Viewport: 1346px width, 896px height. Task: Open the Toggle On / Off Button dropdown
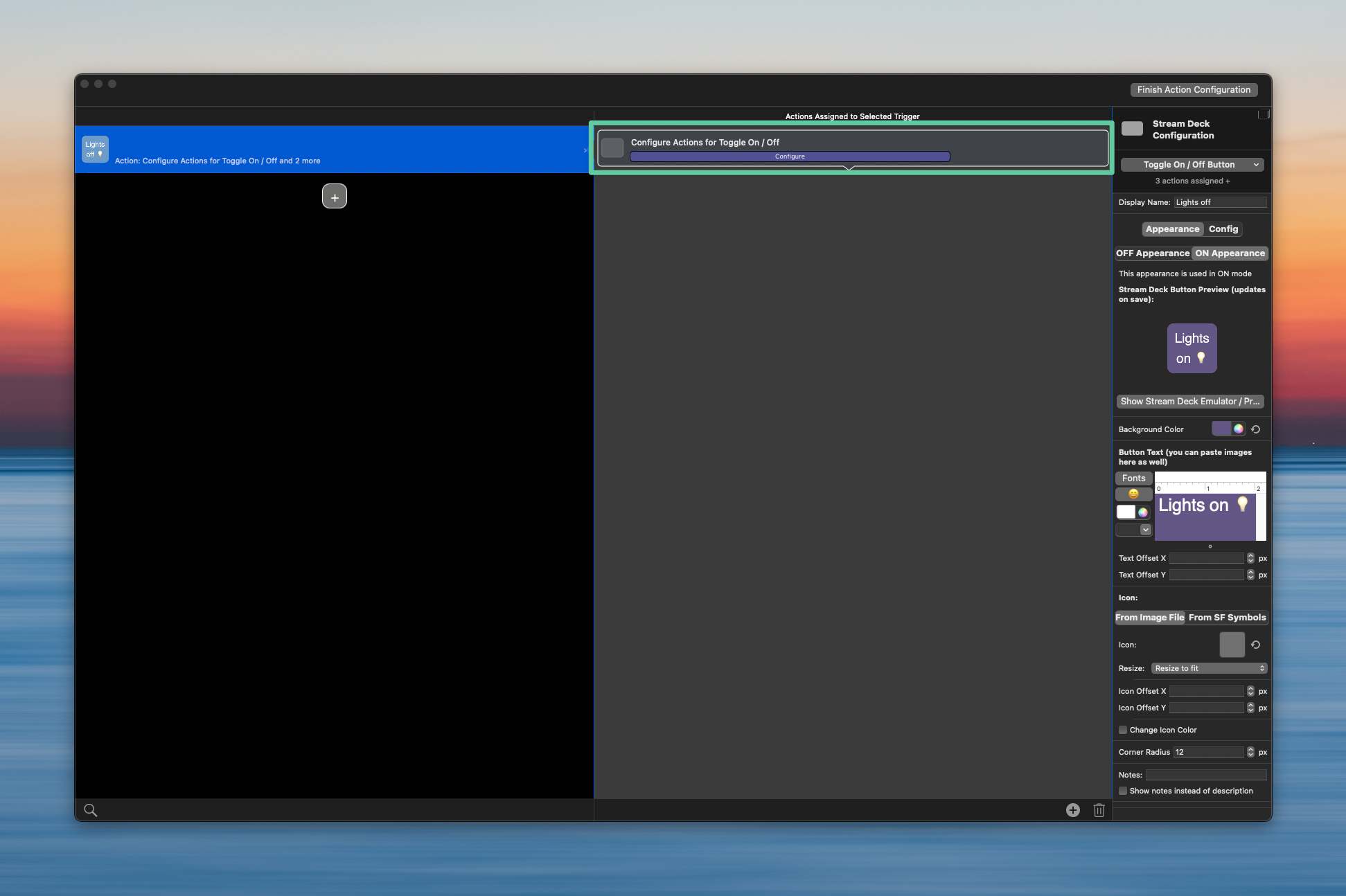point(1192,165)
